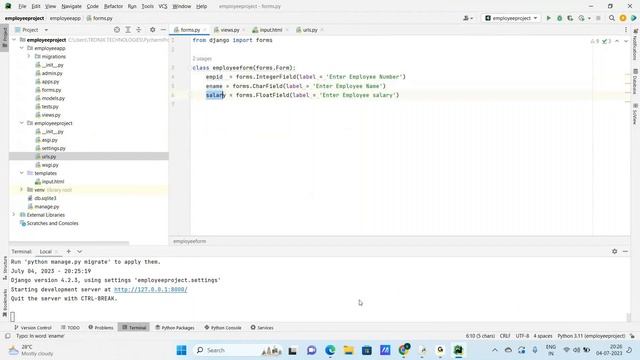Open Search Everywhere magnifier icon
640x360 pixels.
612,18
